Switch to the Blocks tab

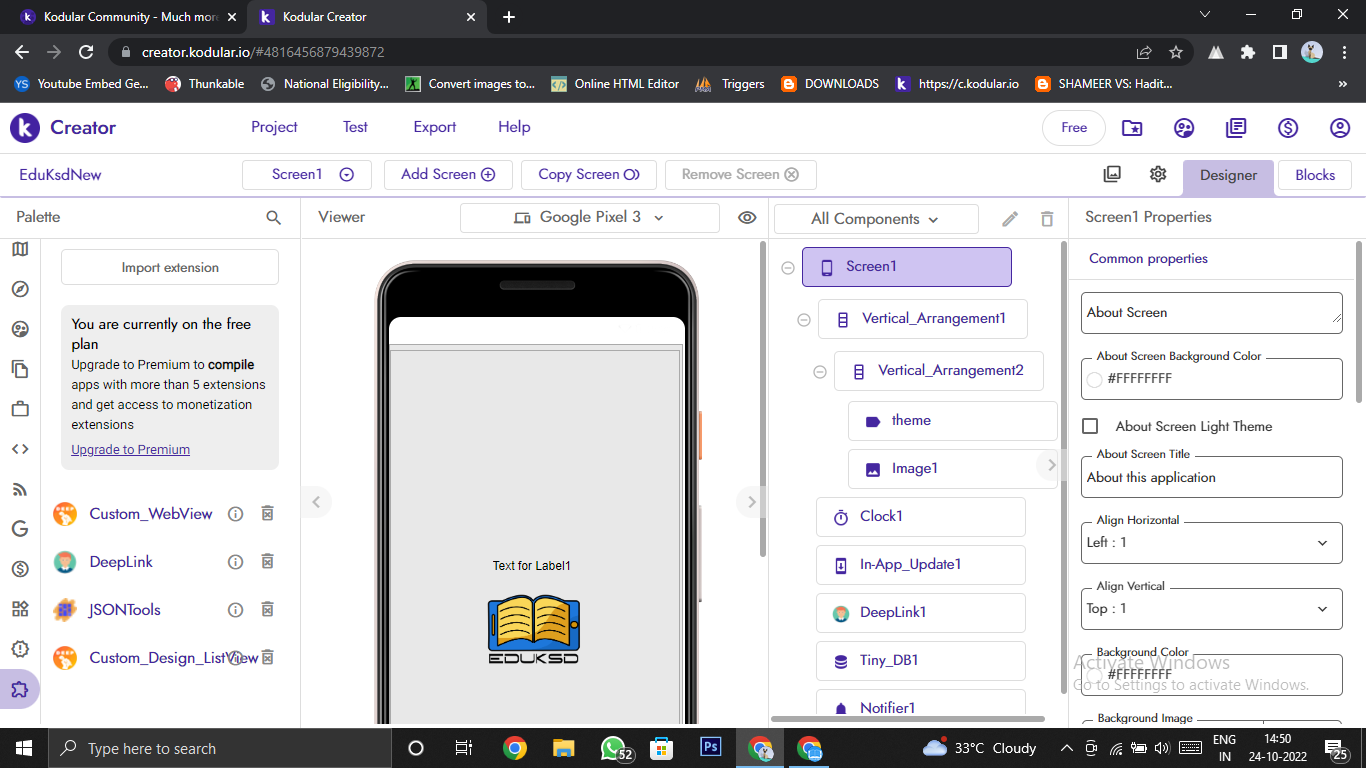(x=1314, y=175)
